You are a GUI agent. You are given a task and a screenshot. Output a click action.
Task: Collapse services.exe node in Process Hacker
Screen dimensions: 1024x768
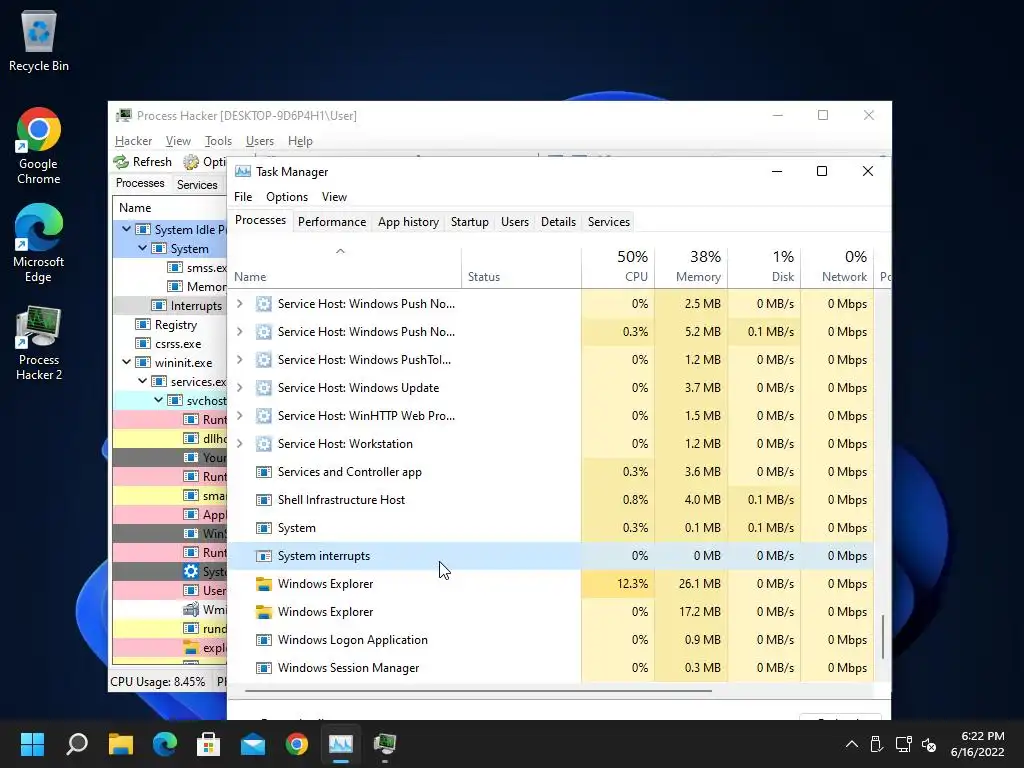point(142,381)
